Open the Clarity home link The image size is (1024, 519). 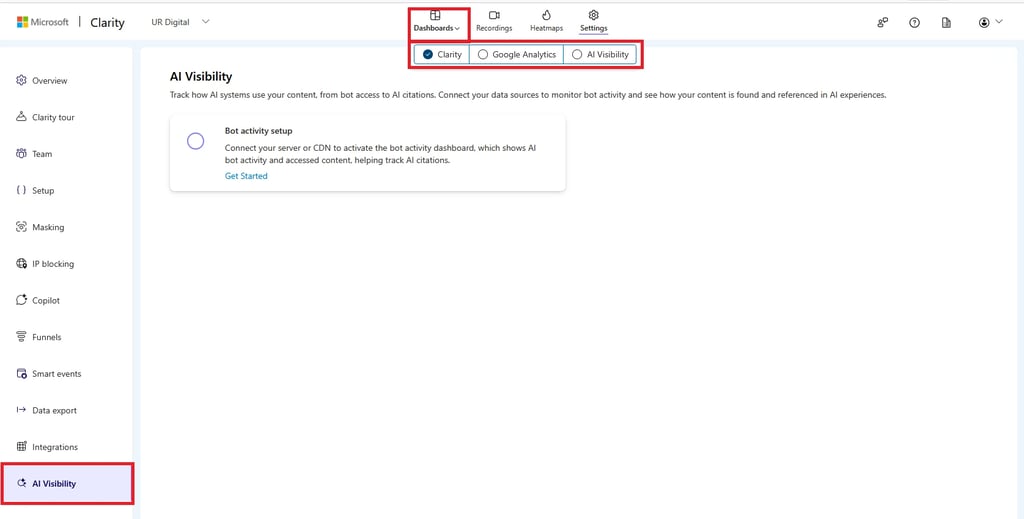pyautogui.click(x=107, y=22)
